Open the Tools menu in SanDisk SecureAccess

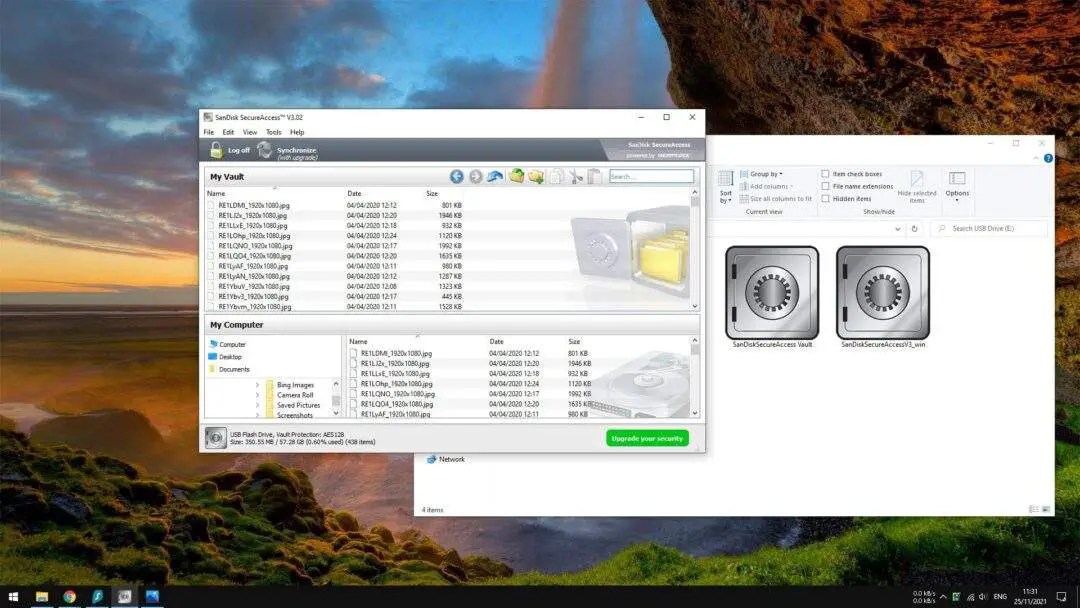[x=274, y=130]
